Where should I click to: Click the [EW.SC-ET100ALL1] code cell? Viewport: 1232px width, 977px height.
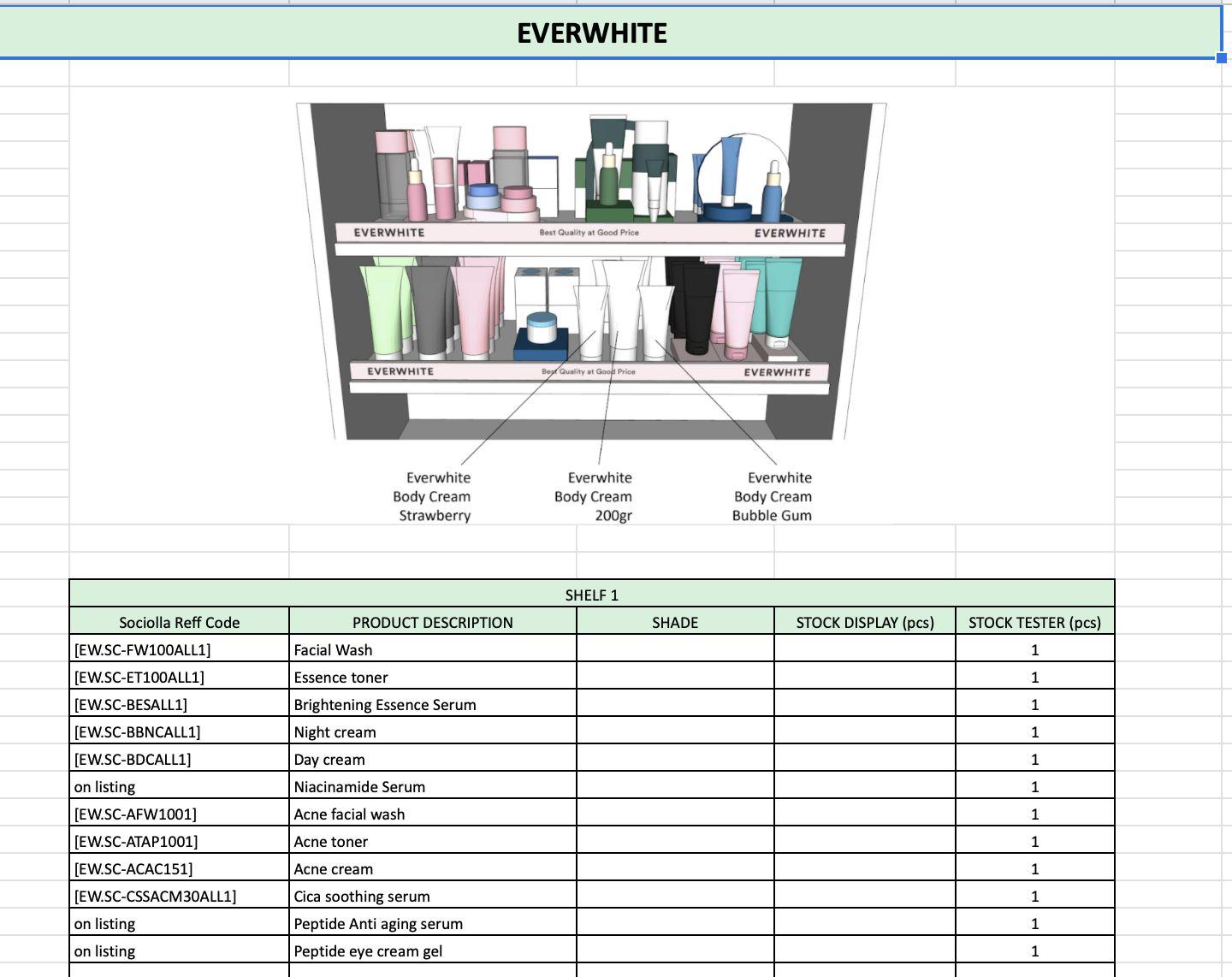pyautogui.click(x=180, y=677)
